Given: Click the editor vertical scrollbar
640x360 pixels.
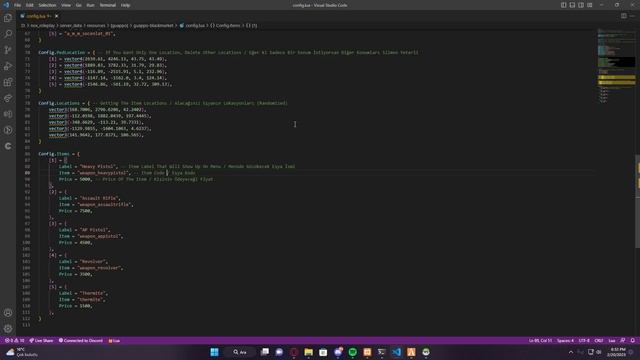Looking at the screenshot, I should [x=638, y=201].
